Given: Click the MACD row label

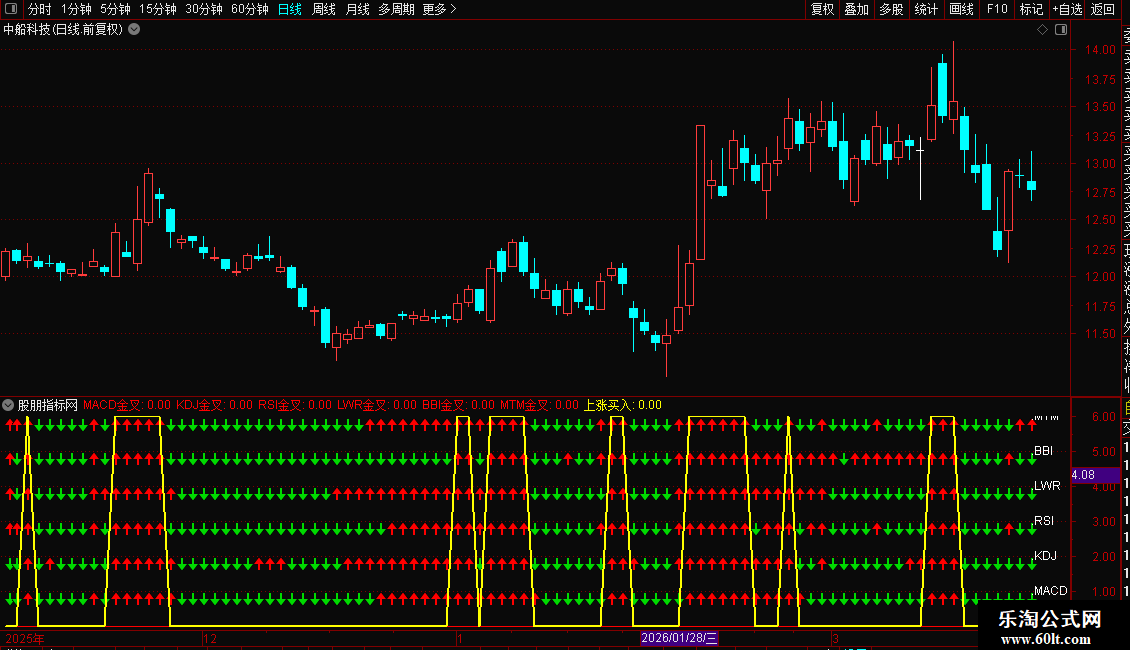Looking at the screenshot, I should pyautogui.click(x=1051, y=590).
